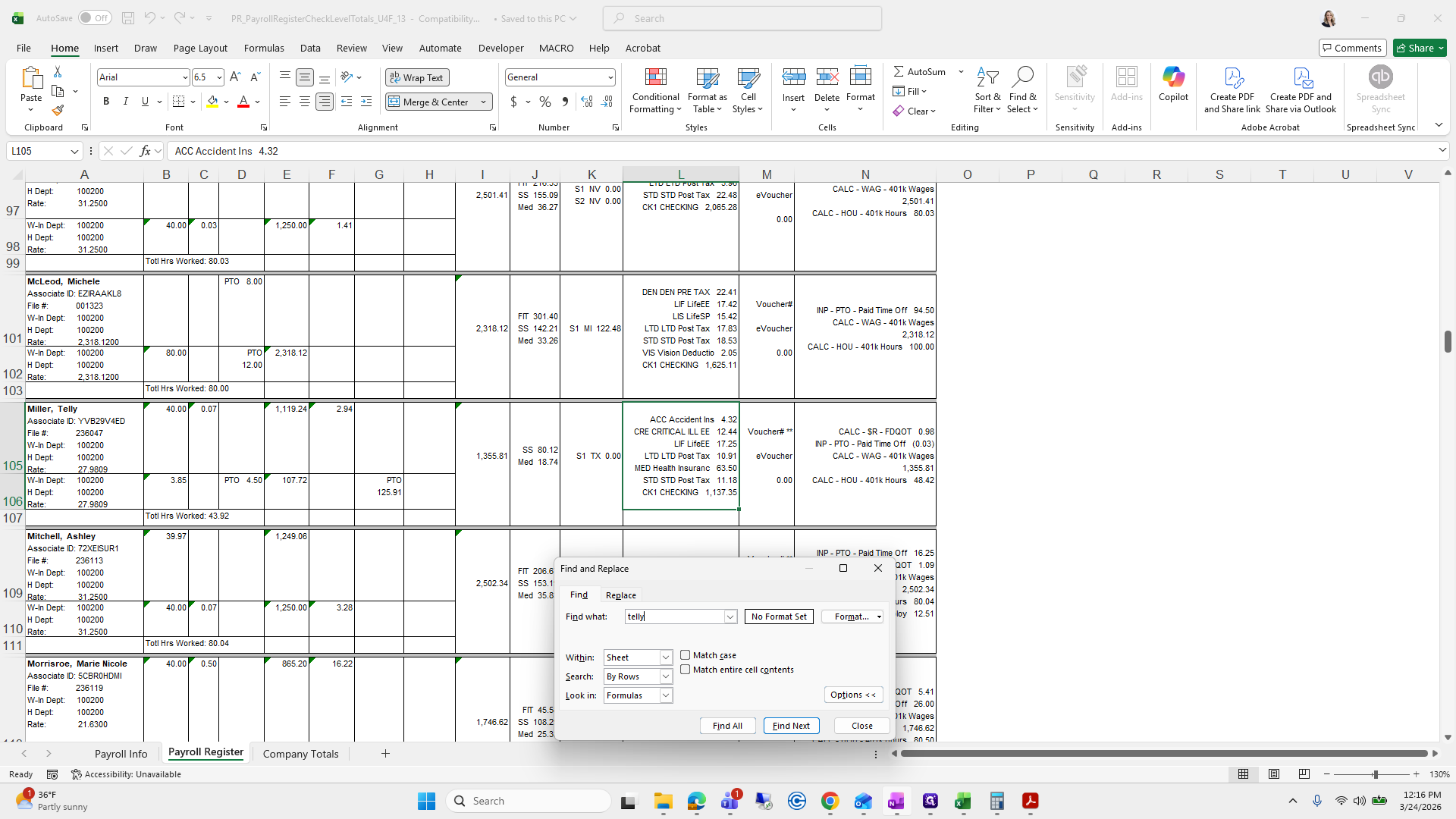Open the Within dropdown in Find dialog
1456x819 pixels.
666,657
